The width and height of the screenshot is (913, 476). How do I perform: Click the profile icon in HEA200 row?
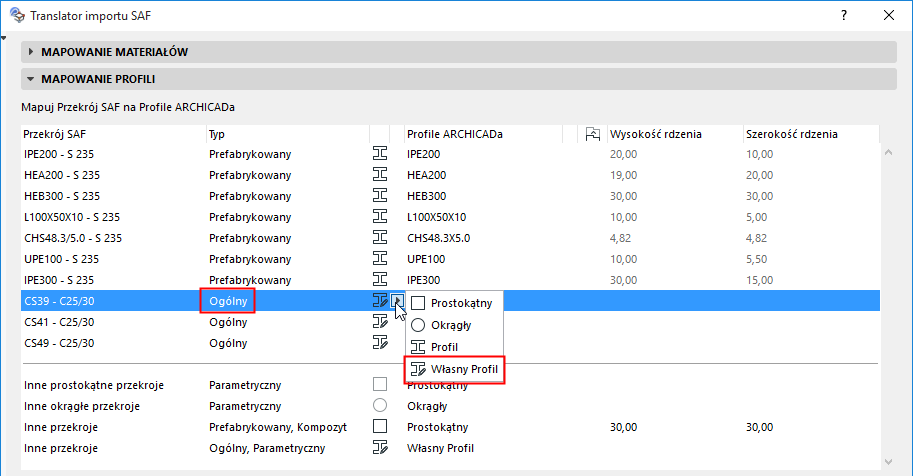(x=380, y=175)
